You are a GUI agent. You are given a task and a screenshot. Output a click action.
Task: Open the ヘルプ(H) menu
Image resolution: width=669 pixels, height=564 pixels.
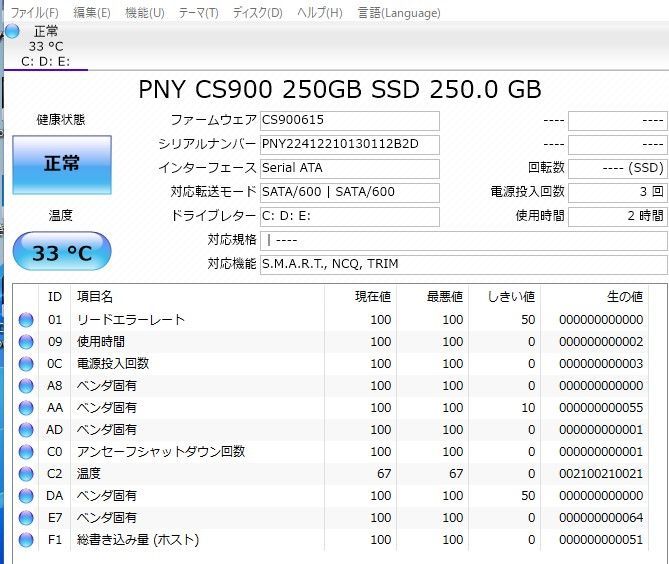[320, 12]
